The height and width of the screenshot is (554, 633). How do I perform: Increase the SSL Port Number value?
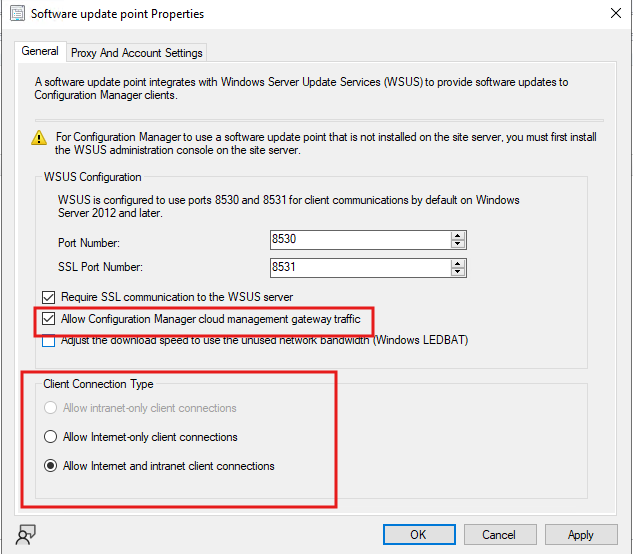click(458, 263)
